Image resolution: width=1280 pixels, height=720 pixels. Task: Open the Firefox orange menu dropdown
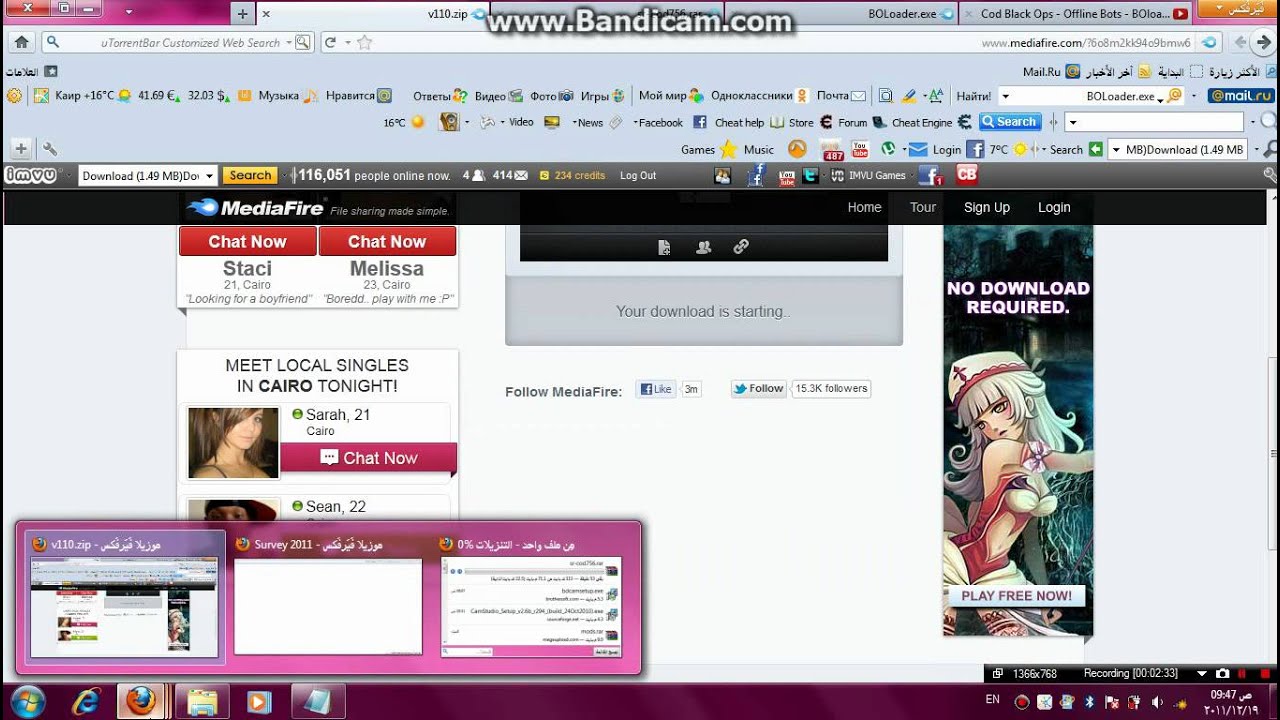tap(1237, 9)
